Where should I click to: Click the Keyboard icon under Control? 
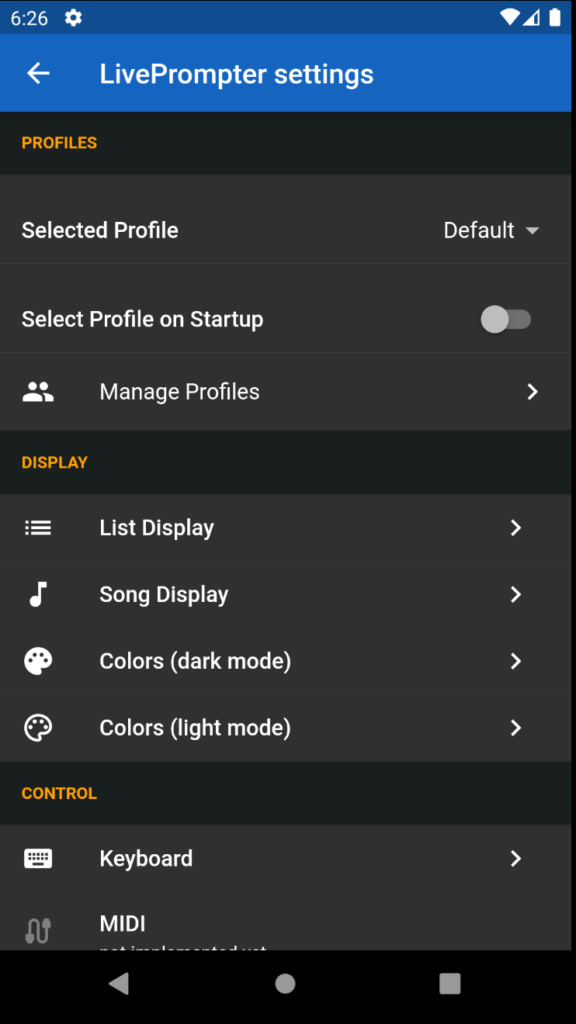pyautogui.click(x=38, y=858)
